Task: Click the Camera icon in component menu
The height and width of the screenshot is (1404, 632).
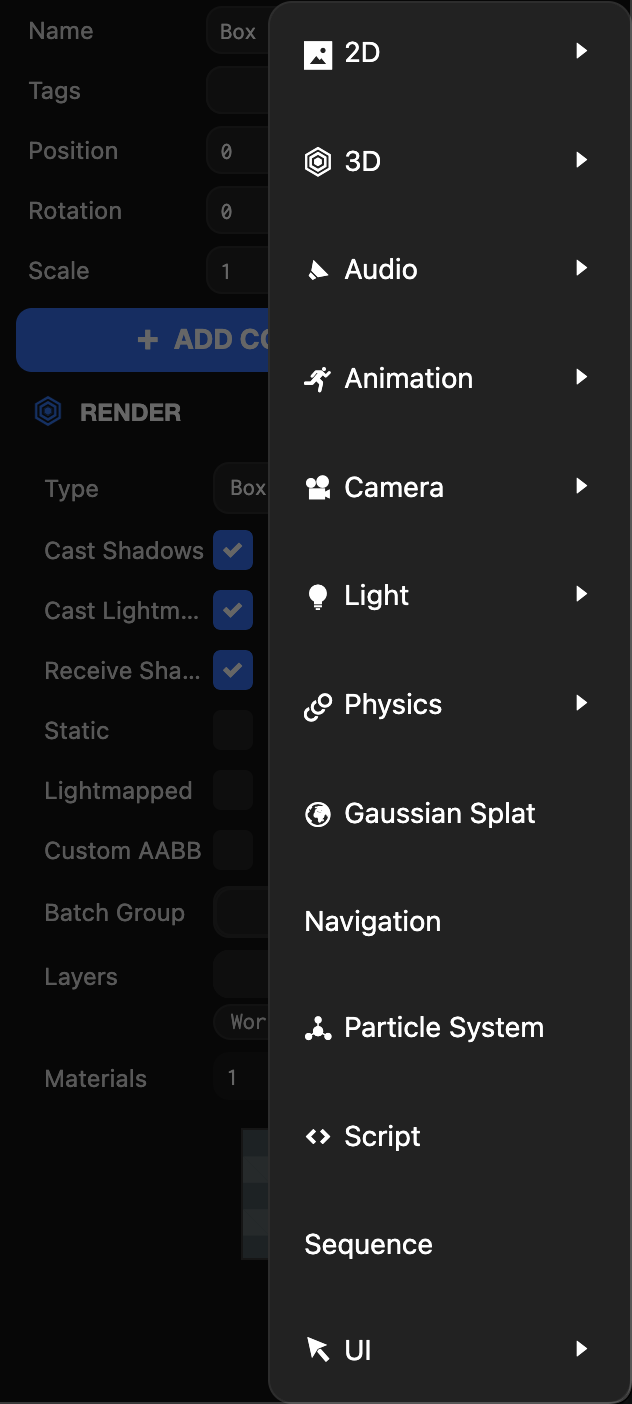Action: 318,488
